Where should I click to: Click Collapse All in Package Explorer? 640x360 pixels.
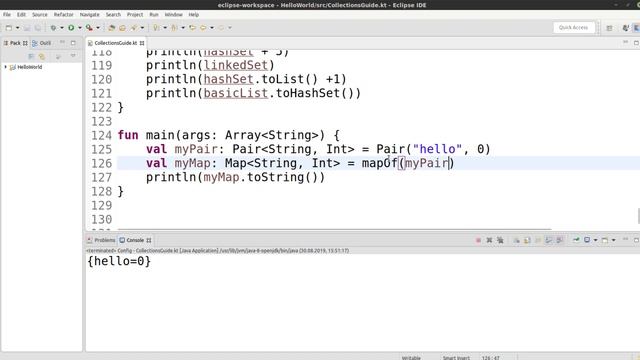coord(31,56)
